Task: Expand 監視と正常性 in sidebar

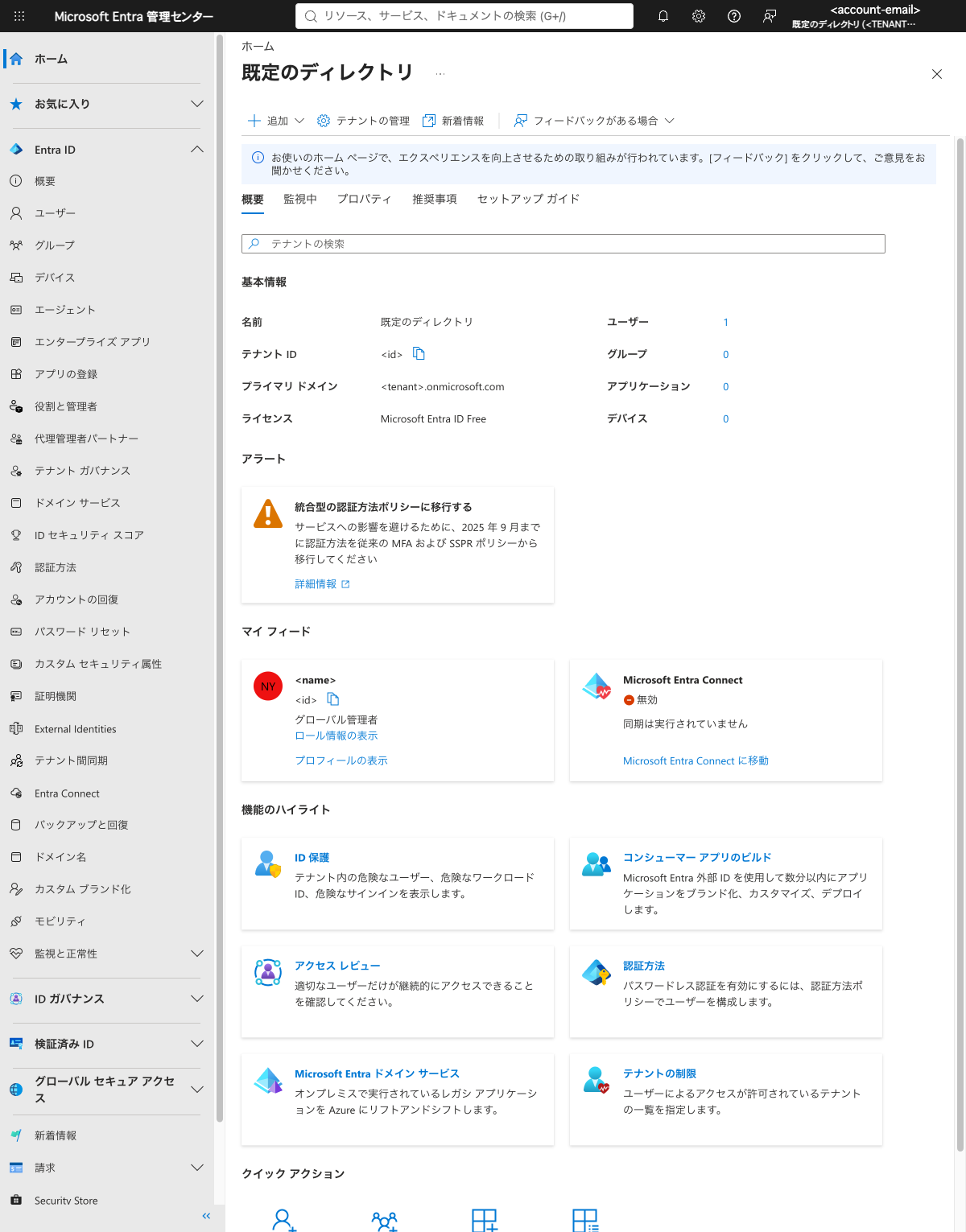Action: (197, 954)
